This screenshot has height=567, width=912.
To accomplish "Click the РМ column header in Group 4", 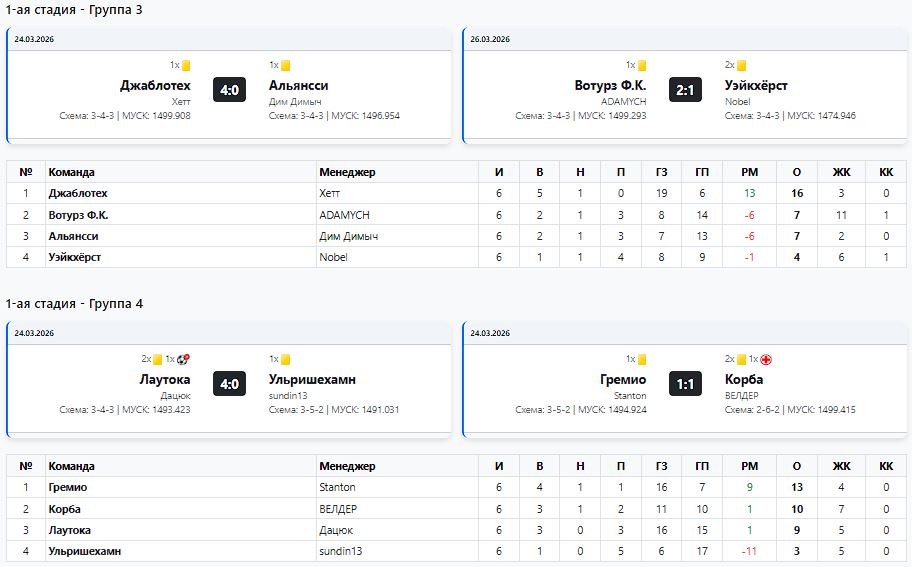I will click(x=750, y=466).
